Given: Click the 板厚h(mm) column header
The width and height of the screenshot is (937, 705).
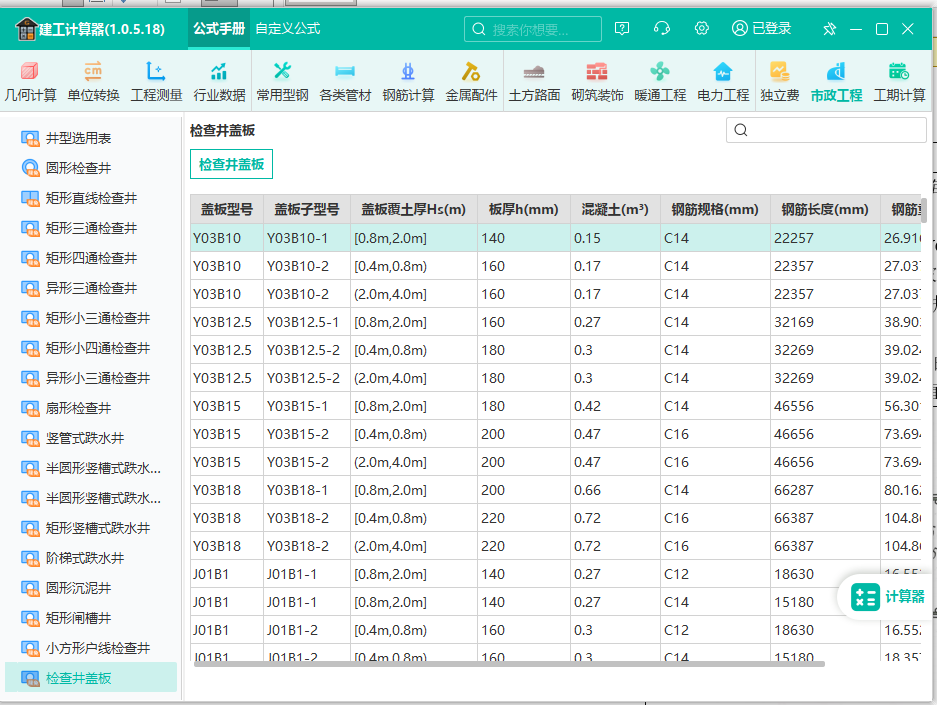Looking at the screenshot, I should (523, 209).
